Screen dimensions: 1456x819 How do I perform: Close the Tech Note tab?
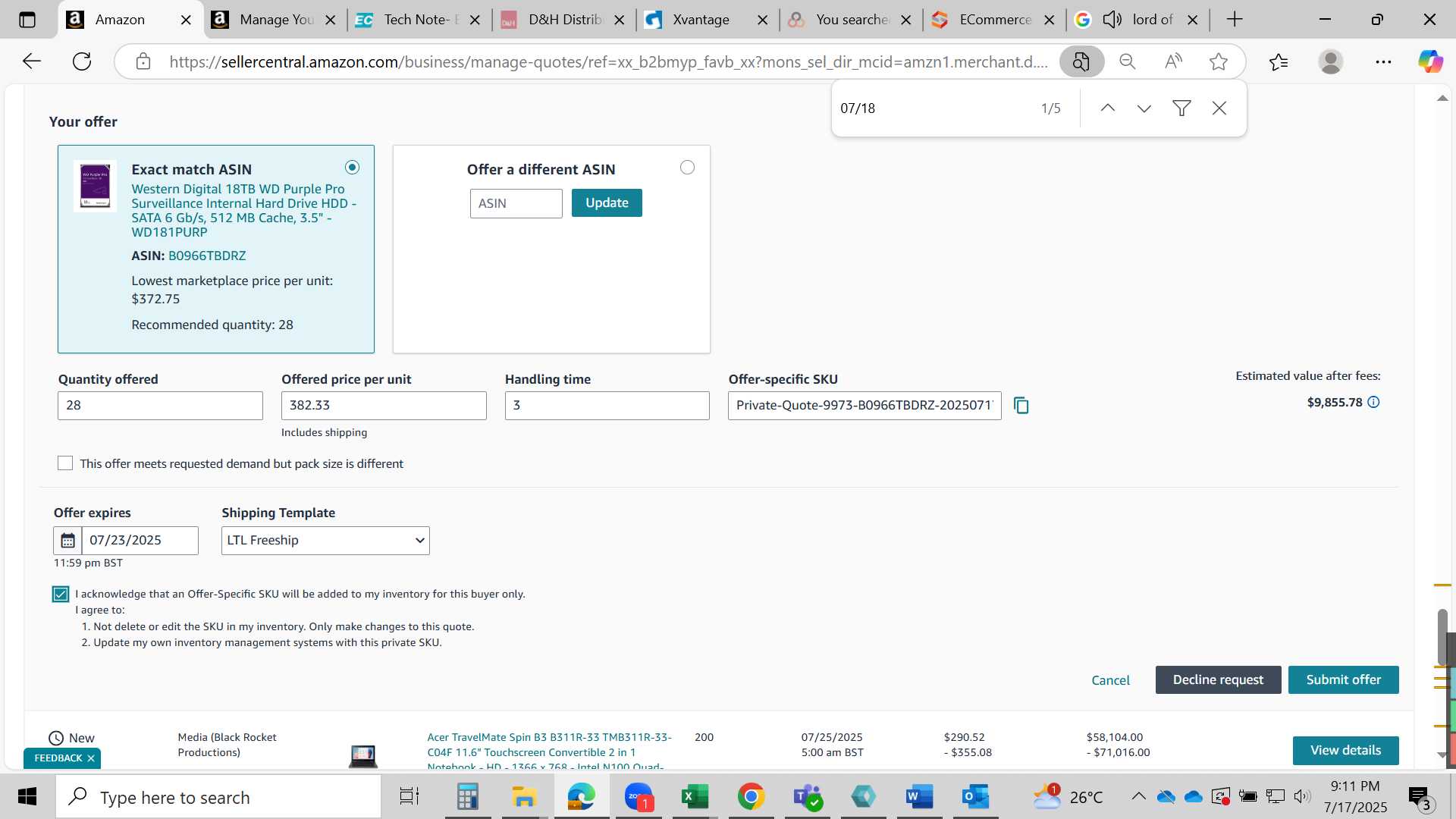(475, 20)
